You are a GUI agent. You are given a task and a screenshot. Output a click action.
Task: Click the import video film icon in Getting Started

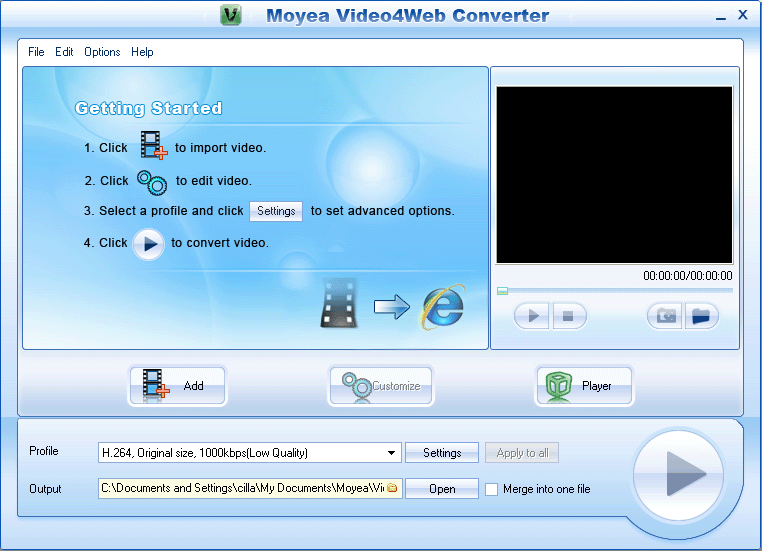pyautogui.click(x=154, y=145)
